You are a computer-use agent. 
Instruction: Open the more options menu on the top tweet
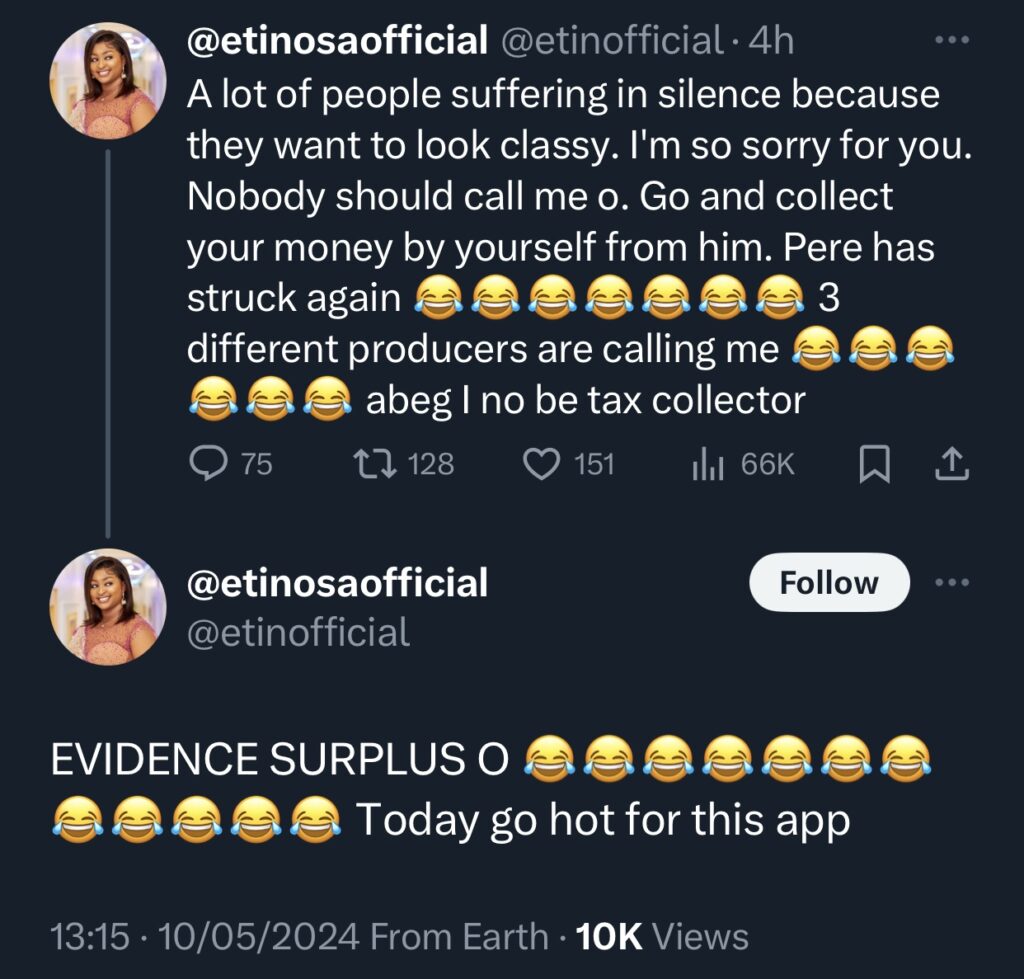(x=953, y=38)
